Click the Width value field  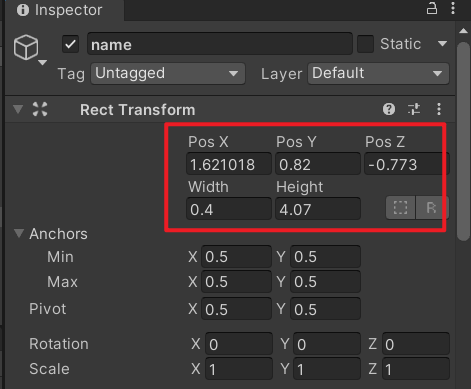[229, 209]
